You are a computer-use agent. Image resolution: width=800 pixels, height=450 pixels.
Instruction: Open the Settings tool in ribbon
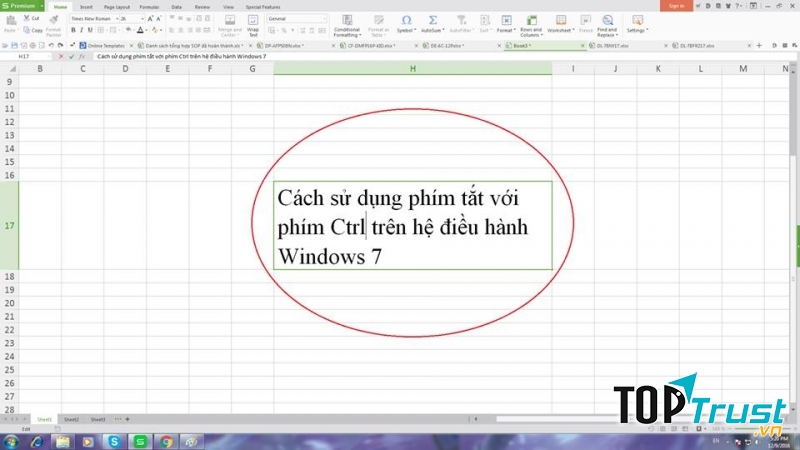click(637, 23)
